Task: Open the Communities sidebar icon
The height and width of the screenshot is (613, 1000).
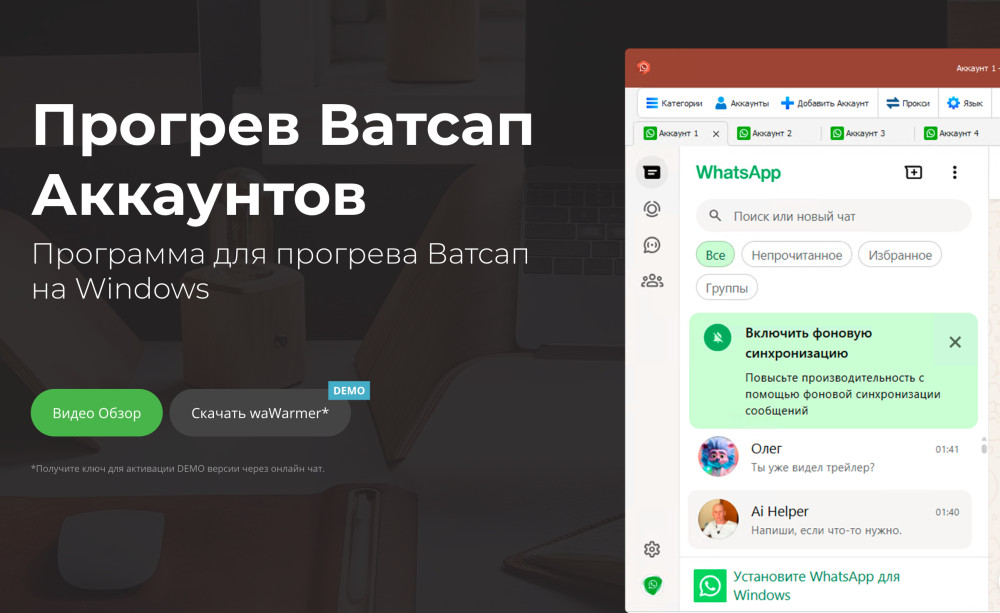Action: click(652, 281)
